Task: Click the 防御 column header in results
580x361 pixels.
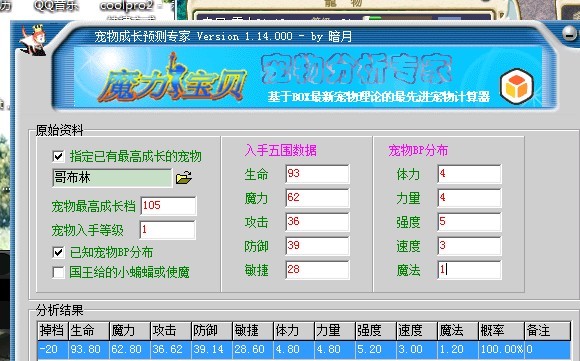Action: [x=212, y=331]
